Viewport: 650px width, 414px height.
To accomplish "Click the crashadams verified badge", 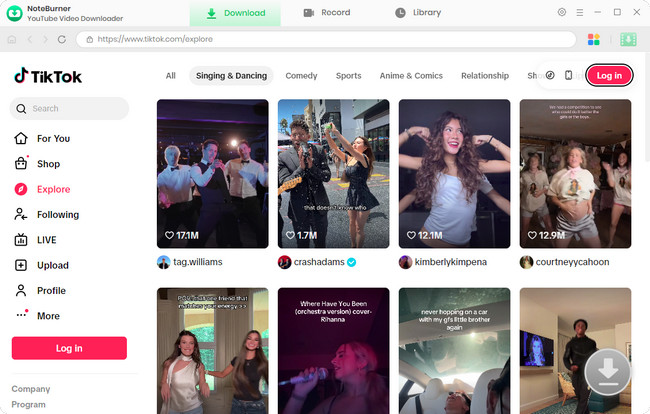I will point(352,262).
